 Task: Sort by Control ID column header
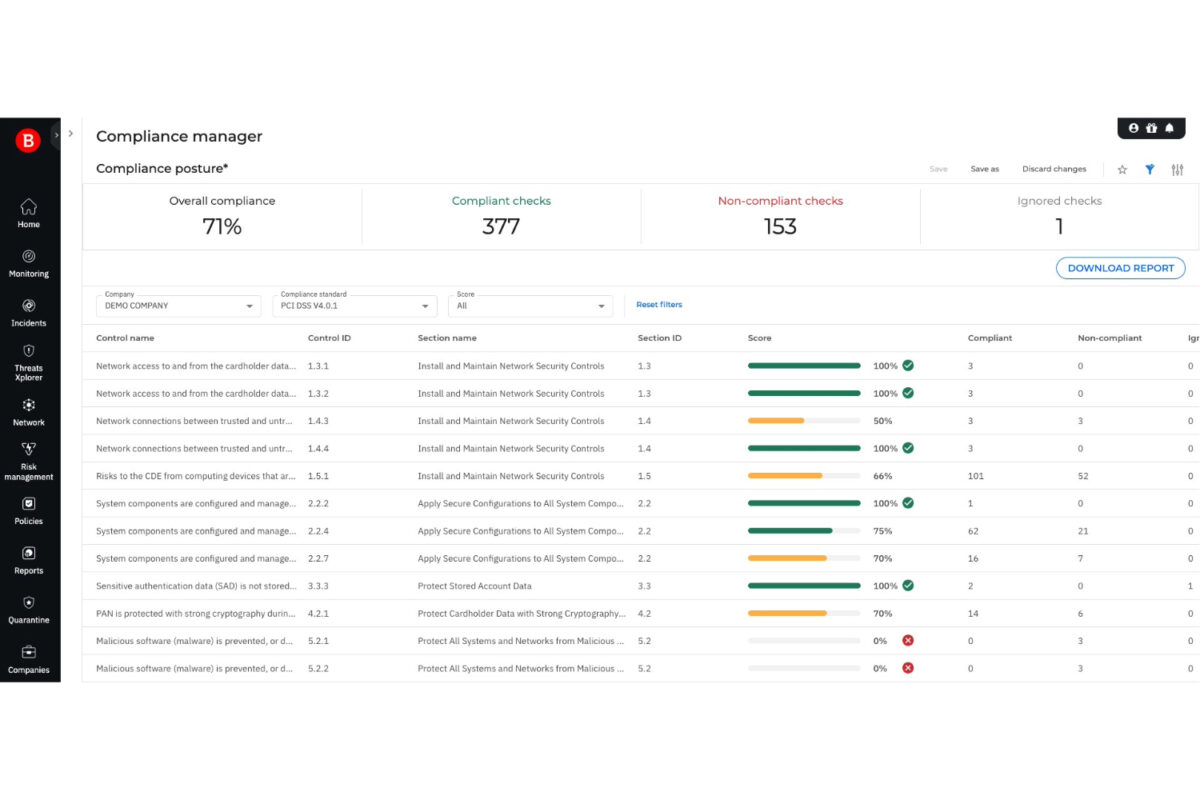click(329, 338)
